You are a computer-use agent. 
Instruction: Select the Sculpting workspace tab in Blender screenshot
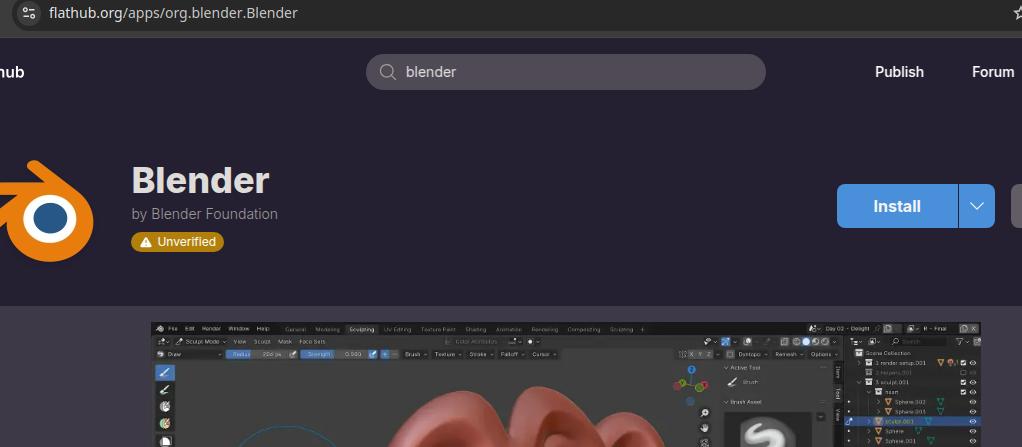tap(362, 329)
